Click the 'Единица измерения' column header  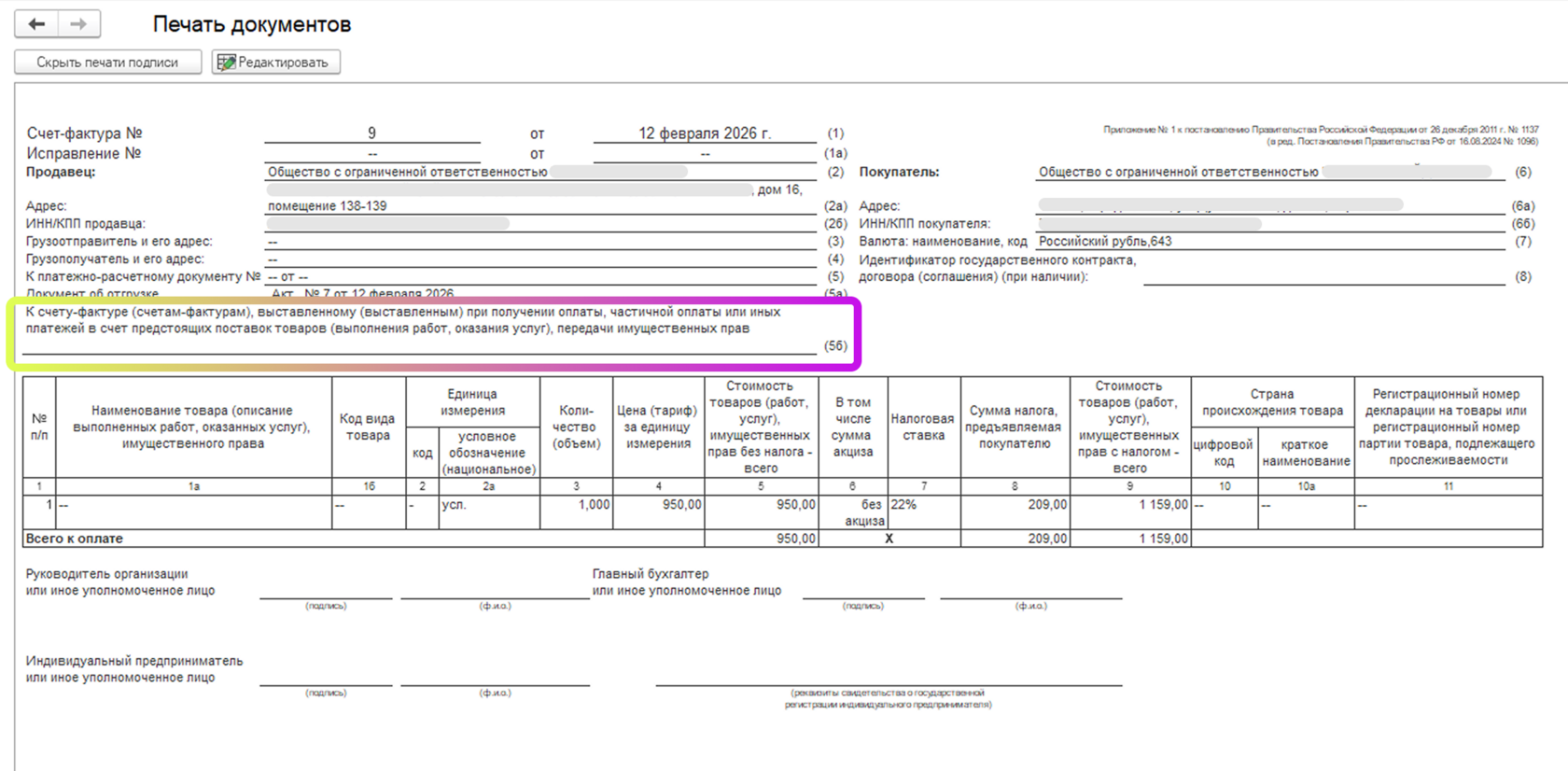[x=472, y=402]
